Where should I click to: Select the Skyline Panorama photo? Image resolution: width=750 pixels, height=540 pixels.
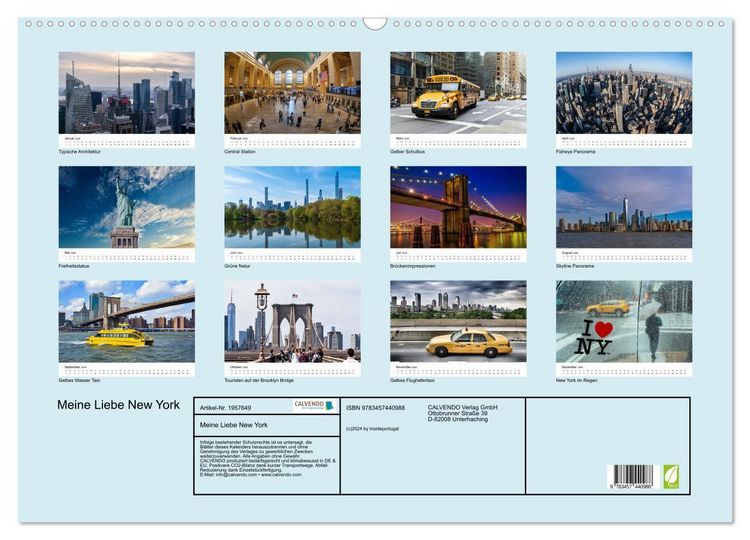[x=624, y=207]
